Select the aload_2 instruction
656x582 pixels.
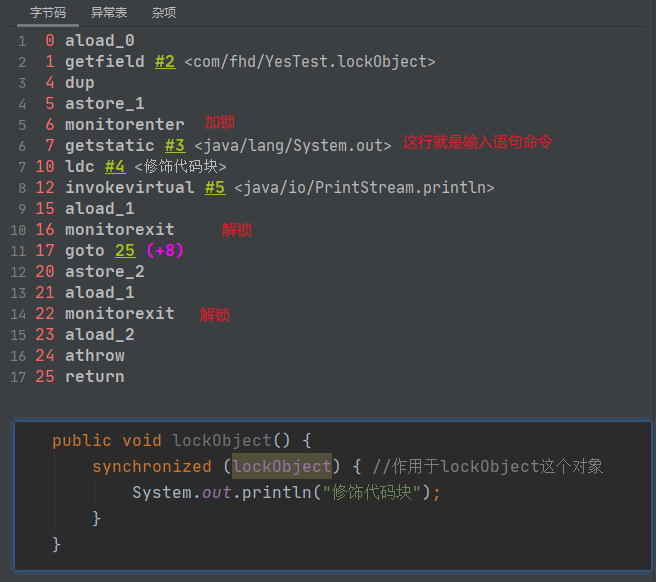tap(100, 334)
